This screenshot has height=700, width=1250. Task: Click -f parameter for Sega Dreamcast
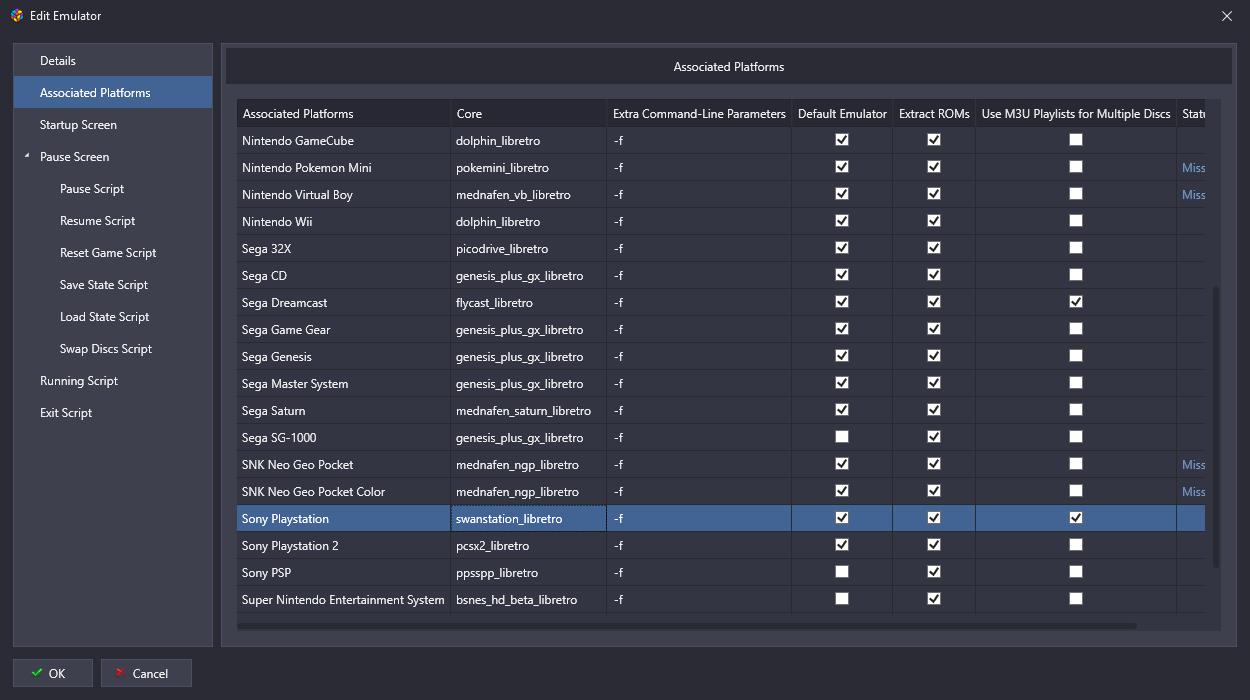[x=699, y=303]
